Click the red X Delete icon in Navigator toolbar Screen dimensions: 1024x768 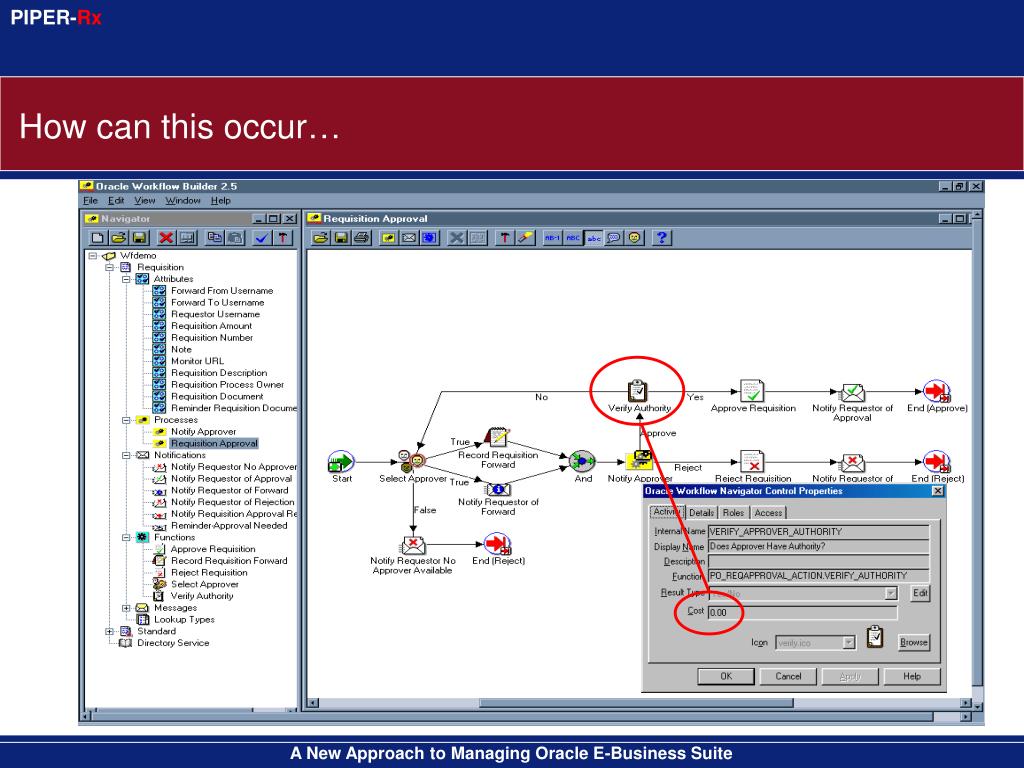[x=167, y=238]
